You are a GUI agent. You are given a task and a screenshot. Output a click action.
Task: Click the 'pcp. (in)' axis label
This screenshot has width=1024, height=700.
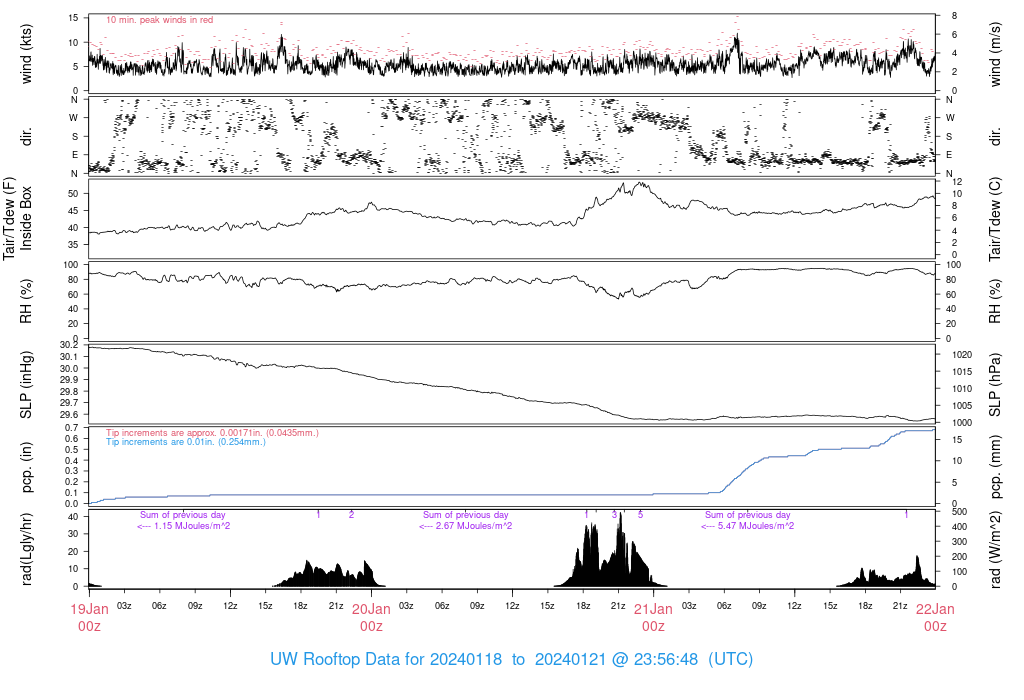tap(26, 467)
